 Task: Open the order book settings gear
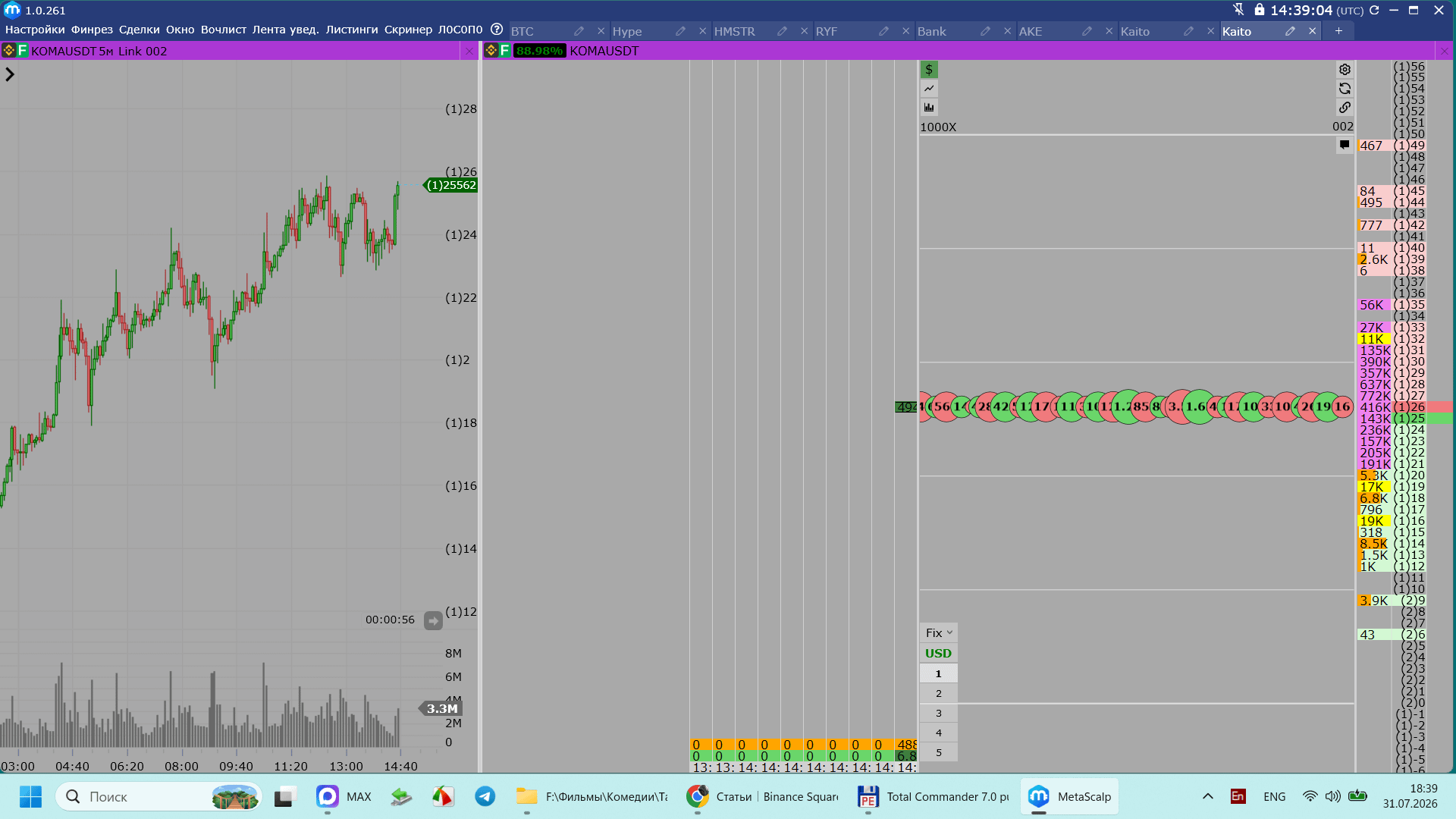[1345, 70]
